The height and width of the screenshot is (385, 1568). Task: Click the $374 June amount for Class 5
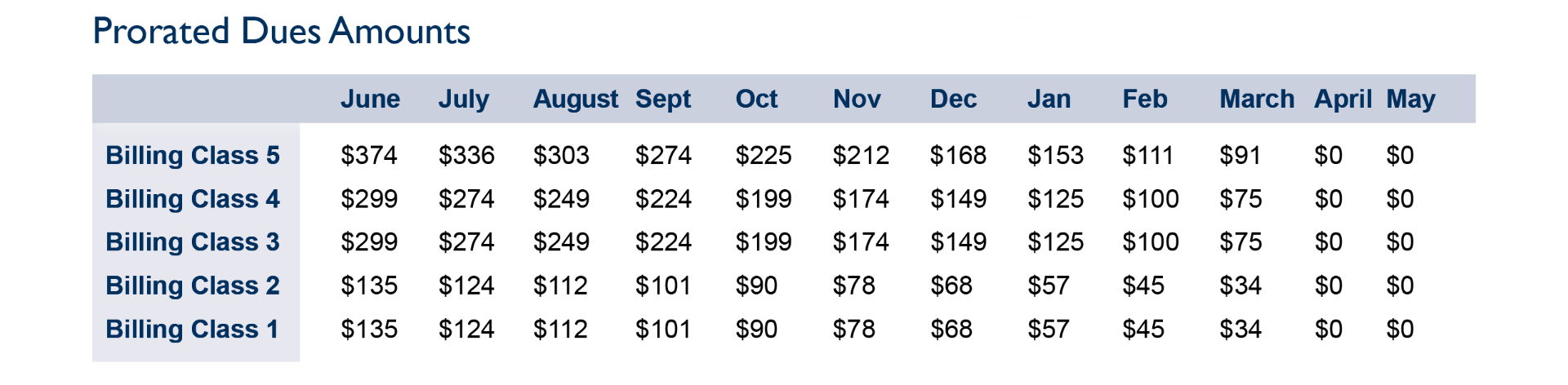[369, 155]
